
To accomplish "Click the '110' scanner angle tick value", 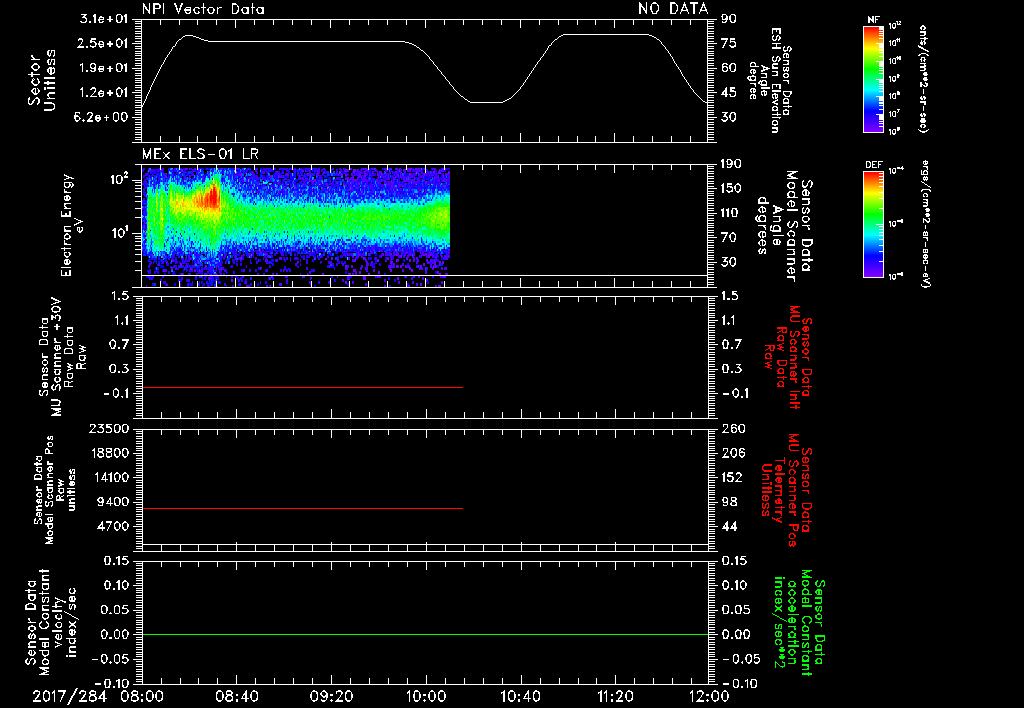I will [x=731, y=213].
